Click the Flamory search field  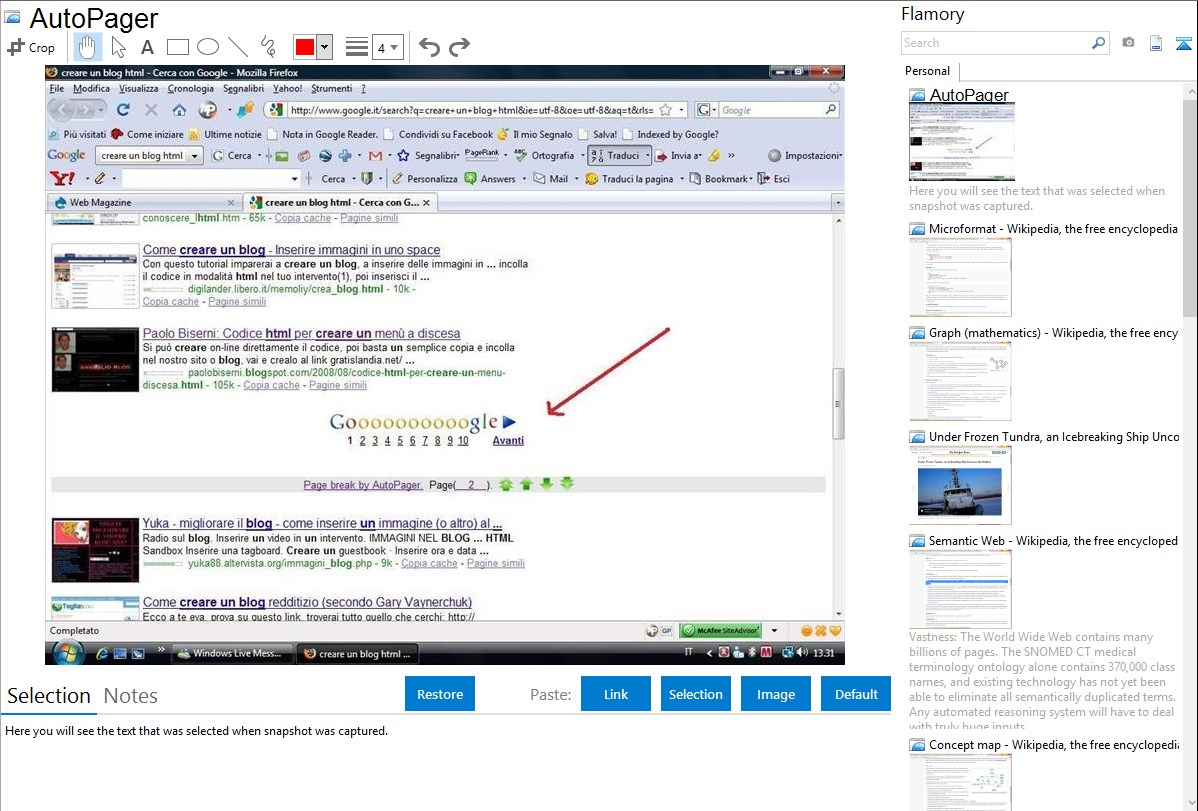996,43
